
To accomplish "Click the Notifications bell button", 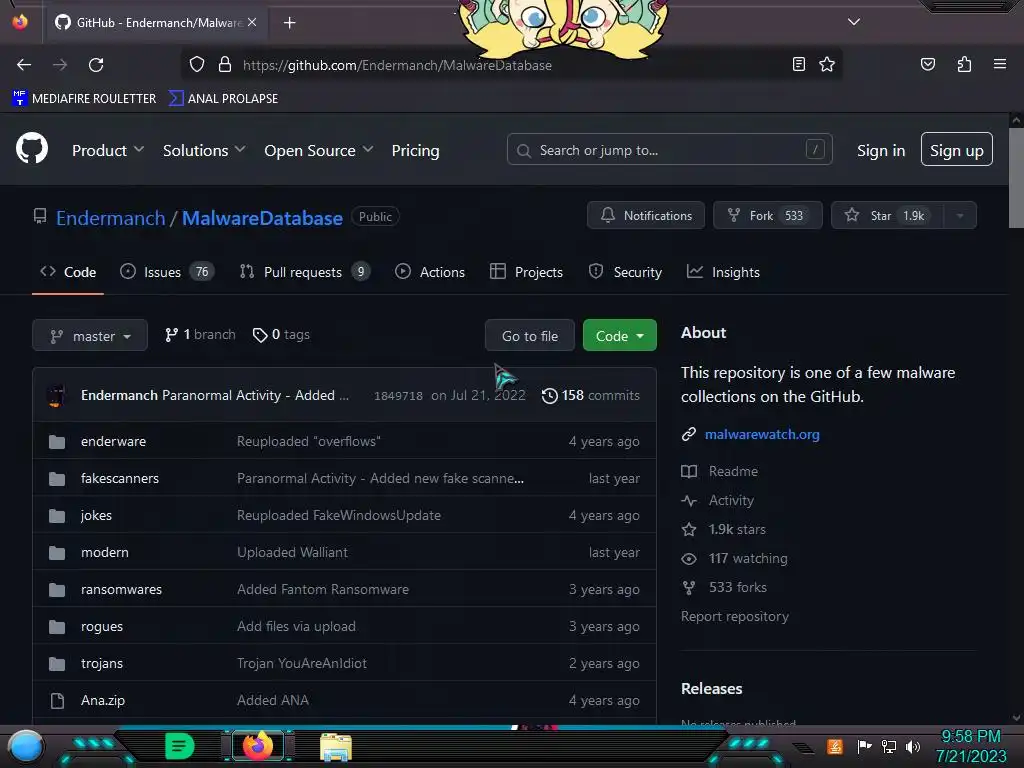I will (645, 215).
